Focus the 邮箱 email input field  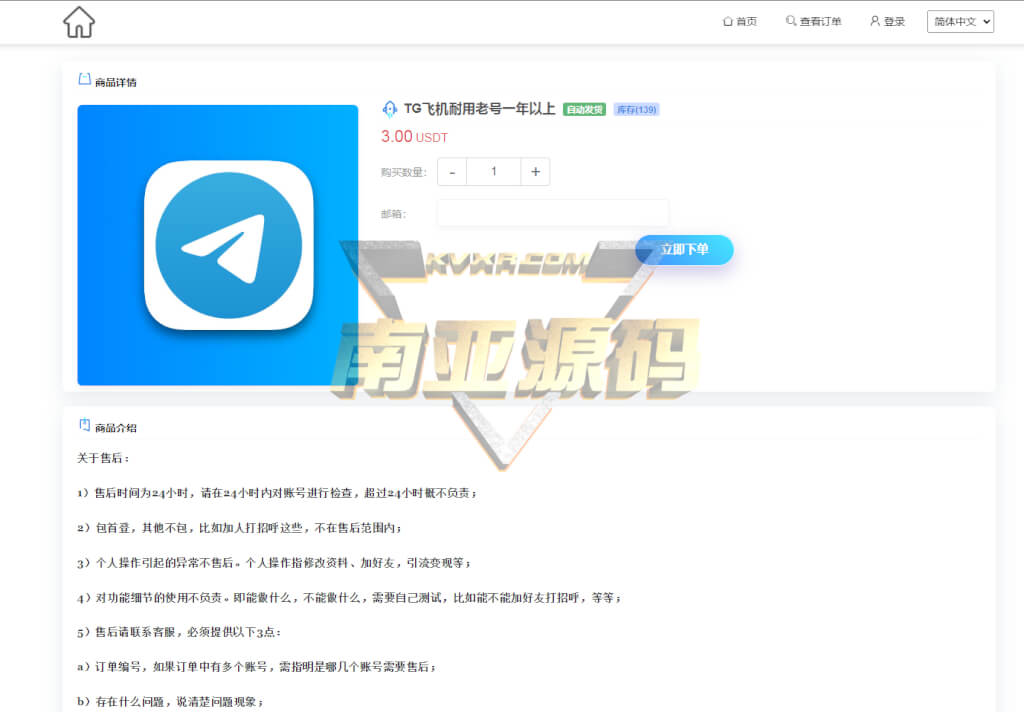552,213
